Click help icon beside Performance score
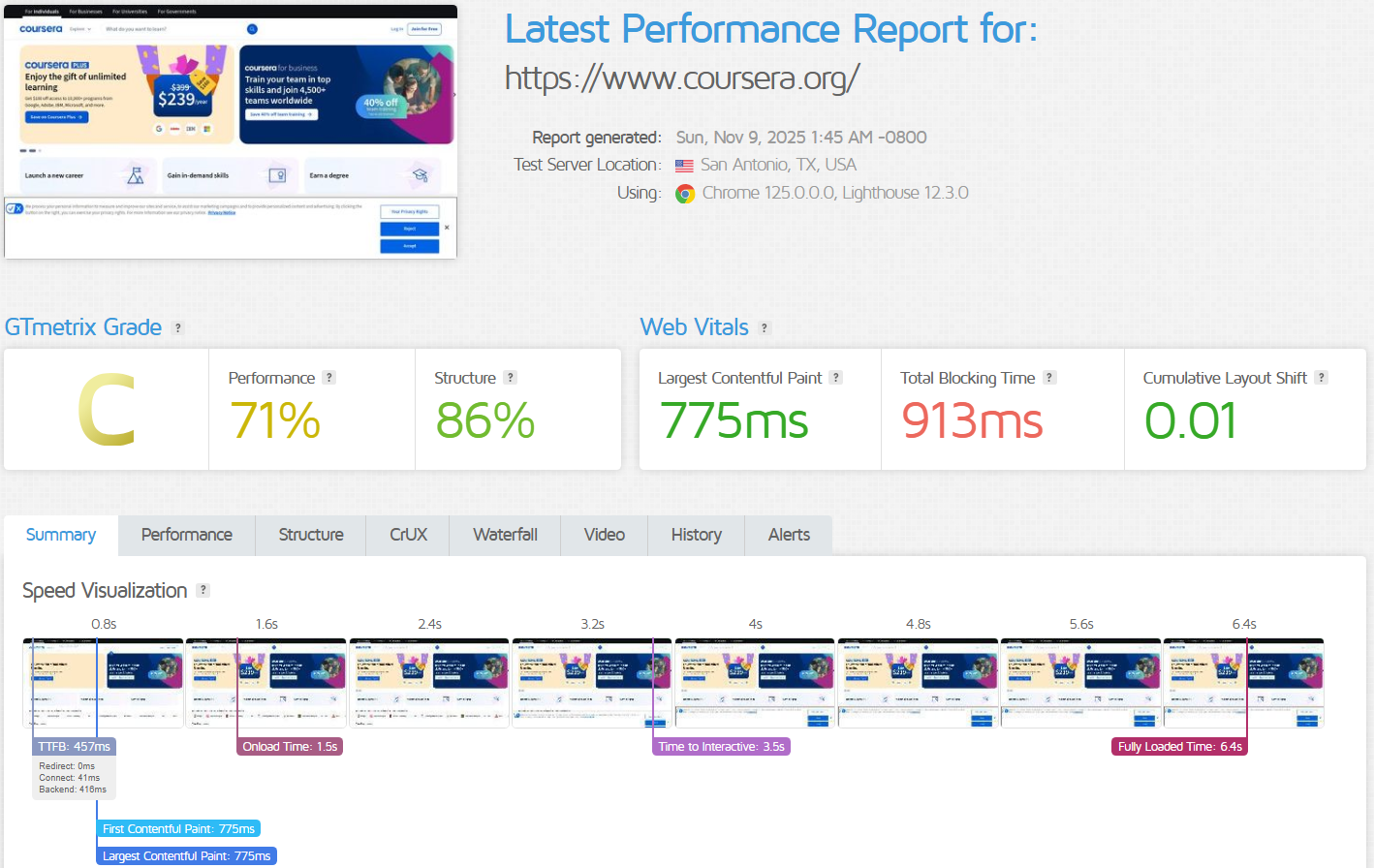The image size is (1374, 868). click(x=329, y=378)
